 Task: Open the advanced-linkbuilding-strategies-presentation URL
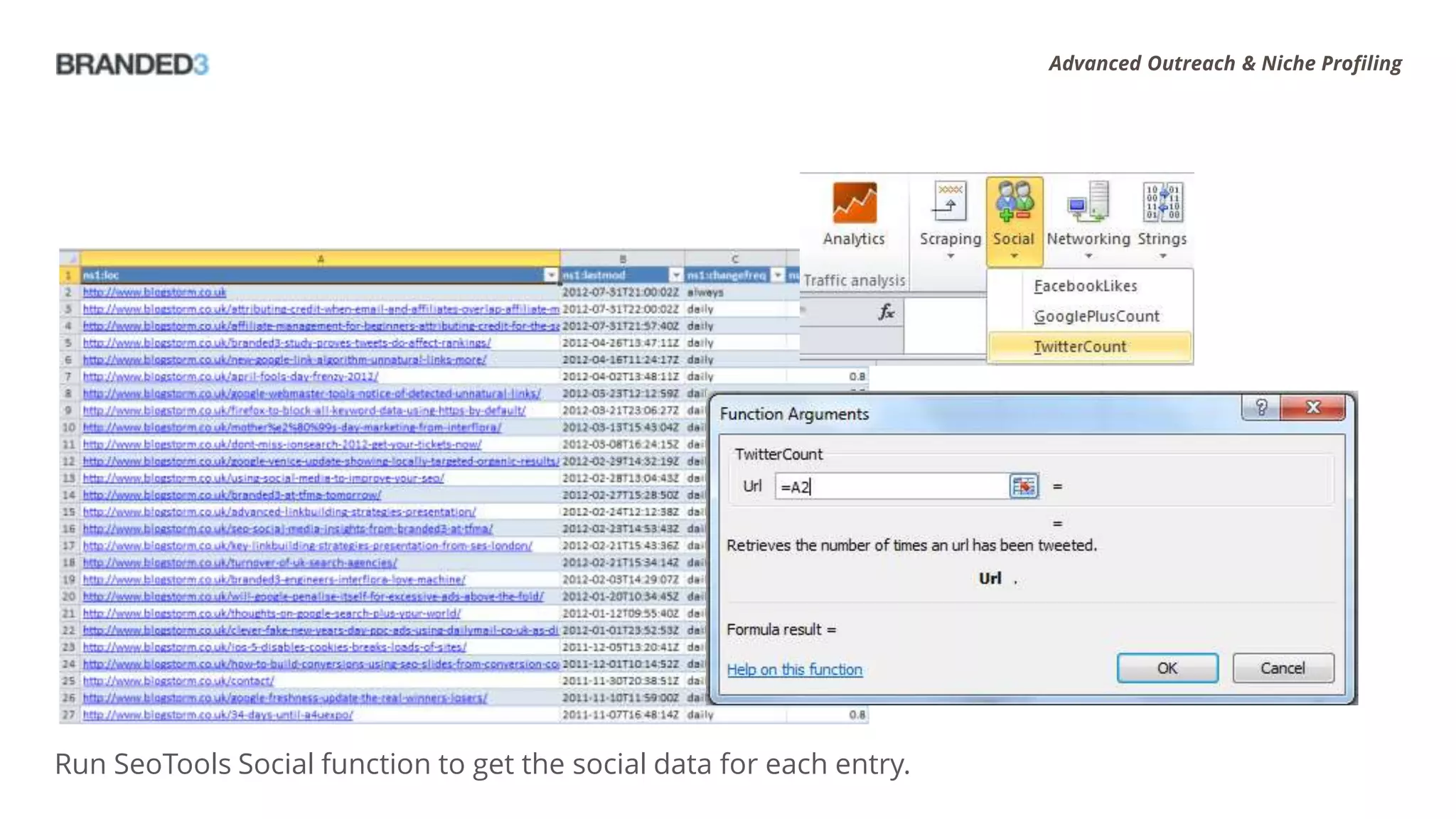click(279, 512)
